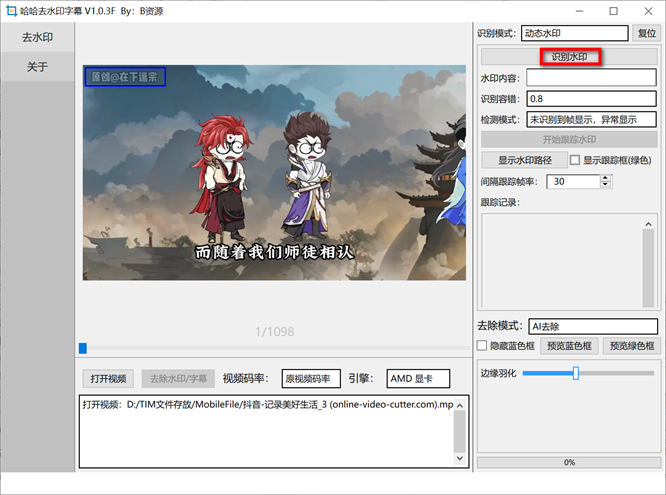Decrease the 间隔跟踪帧率 value with down arrow
This screenshot has width=666, height=495.
pos(606,186)
